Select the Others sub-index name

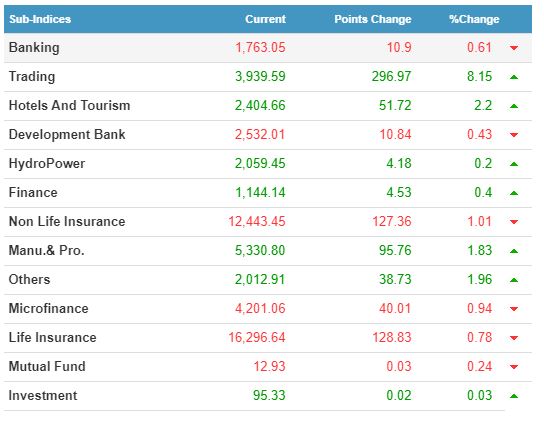click(29, 280)
